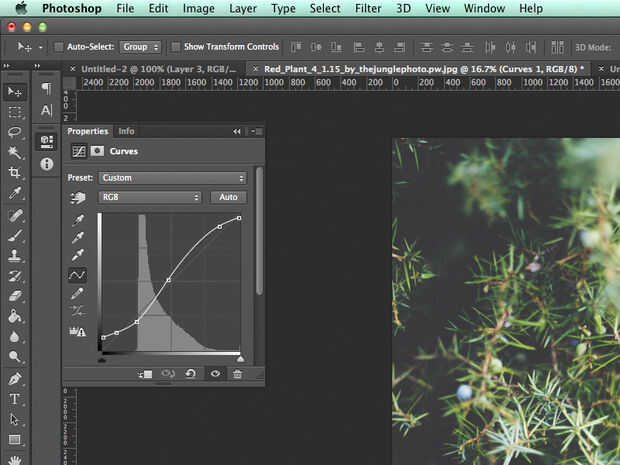
Task: Select the Brush tool
Action: [15, 236]
